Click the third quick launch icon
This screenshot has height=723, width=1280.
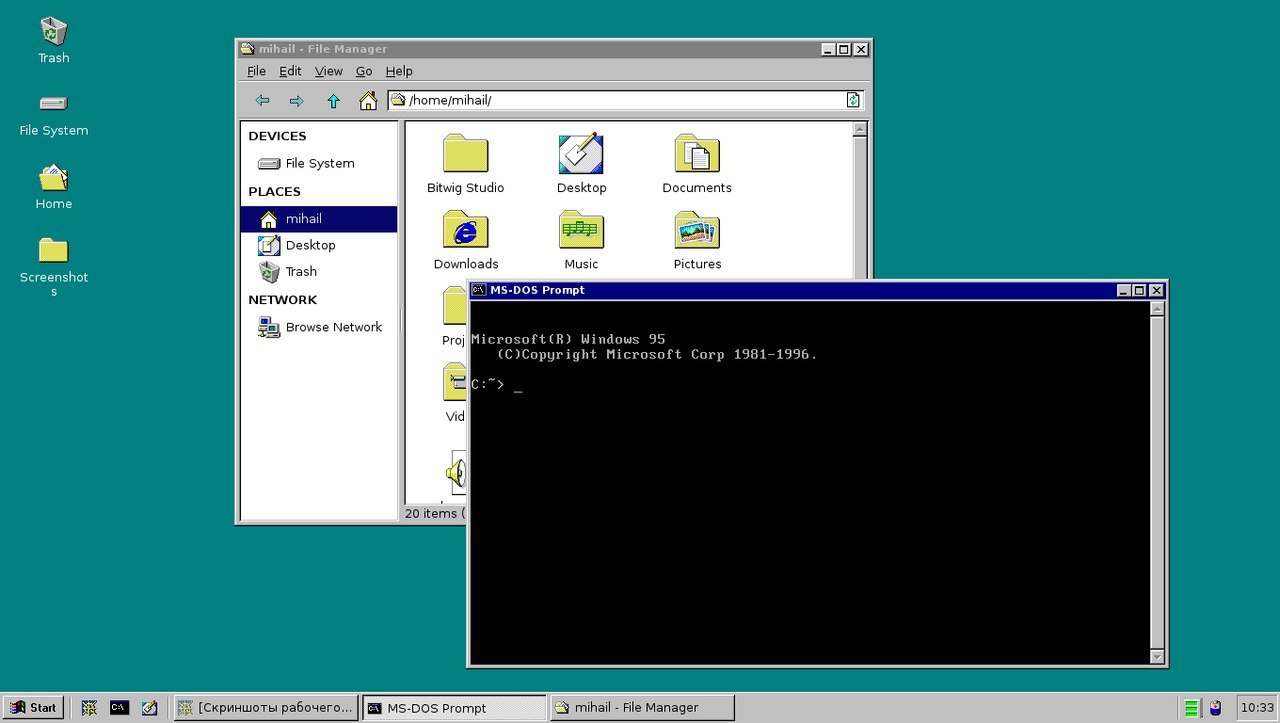tap(149, 707)
